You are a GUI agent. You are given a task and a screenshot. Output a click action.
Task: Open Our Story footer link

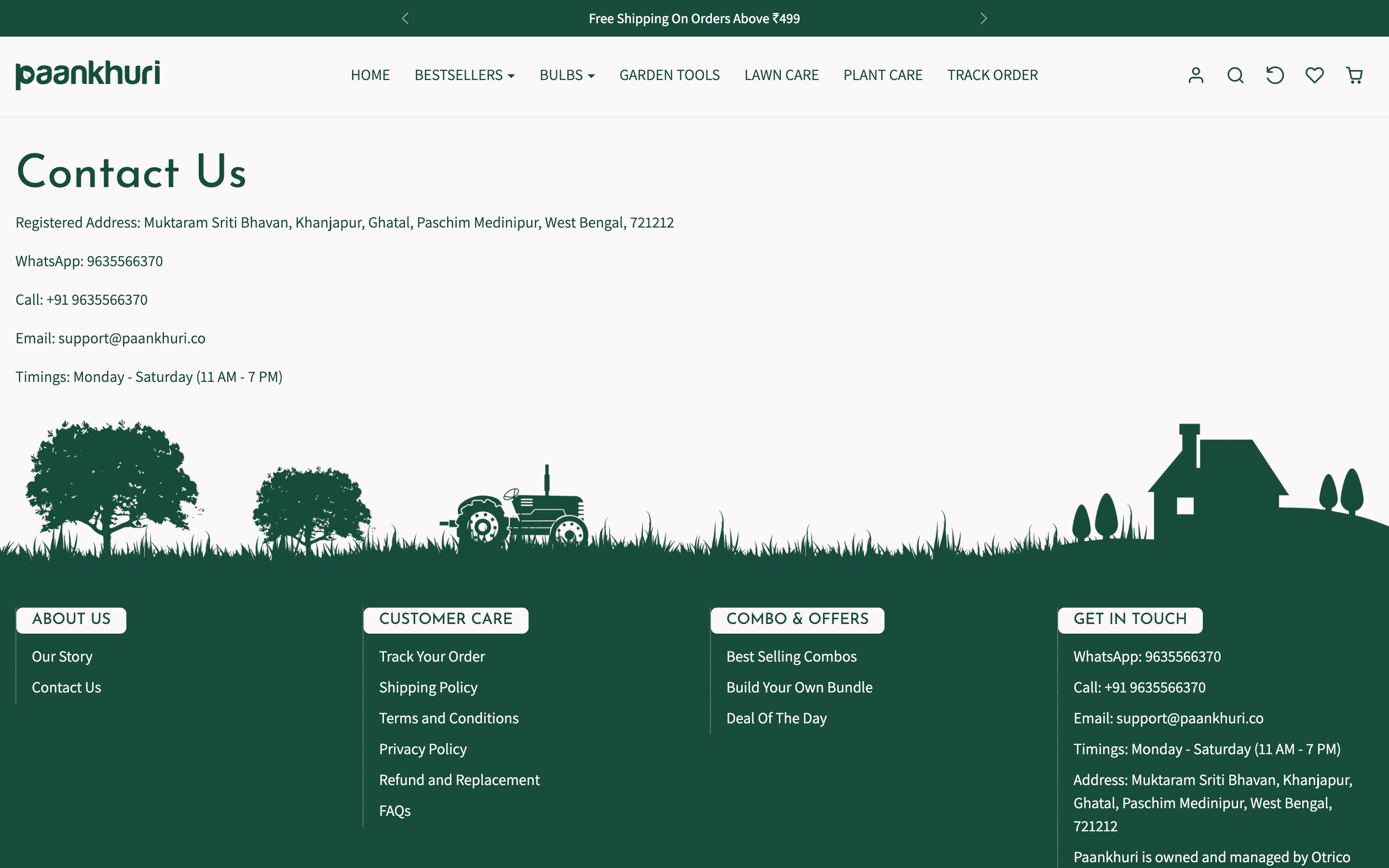pos(62,656)
